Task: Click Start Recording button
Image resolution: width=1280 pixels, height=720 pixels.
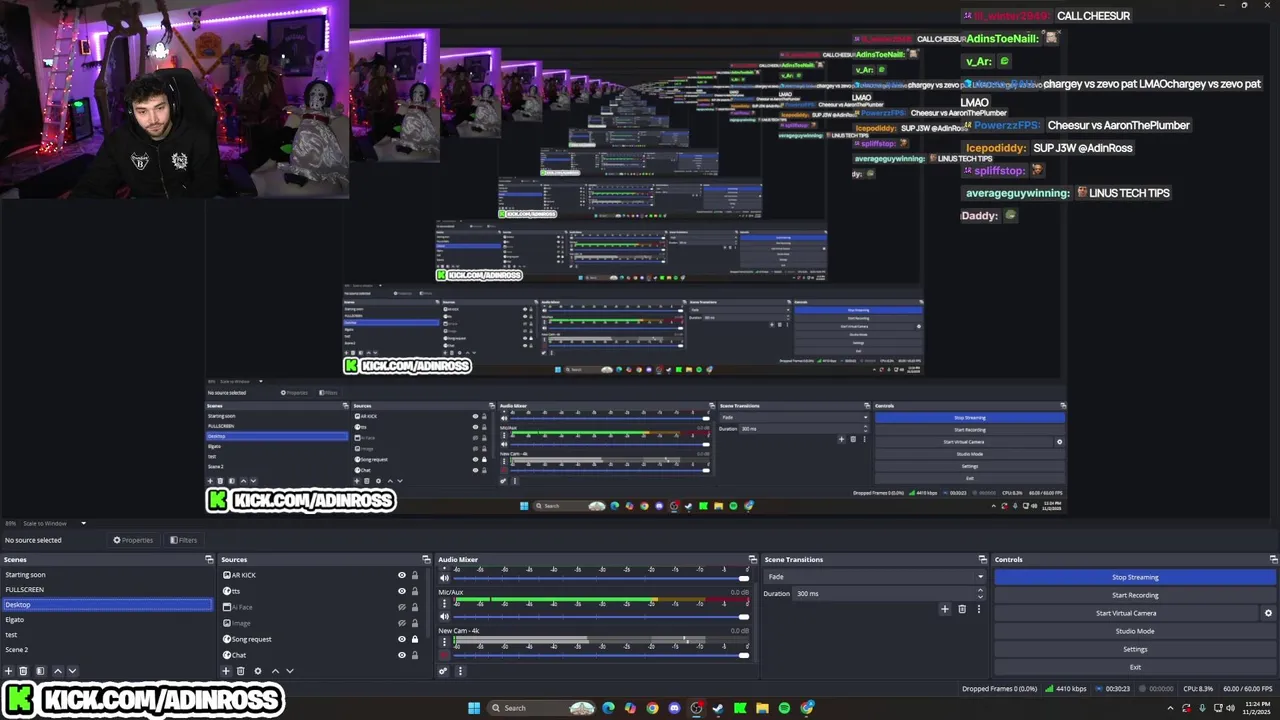Action: pyautogui.click(x=1135, y=595)
